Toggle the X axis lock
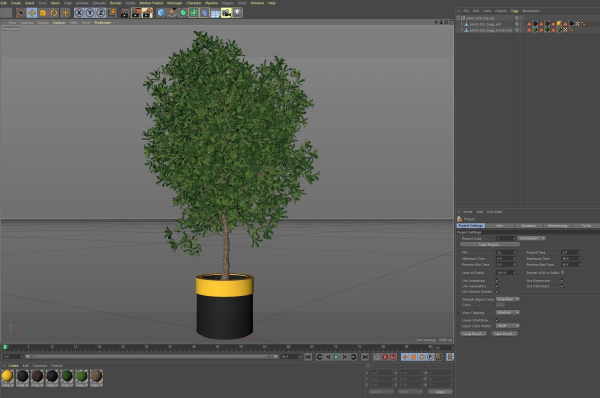 pyautogui.click(x=79, y=13)
